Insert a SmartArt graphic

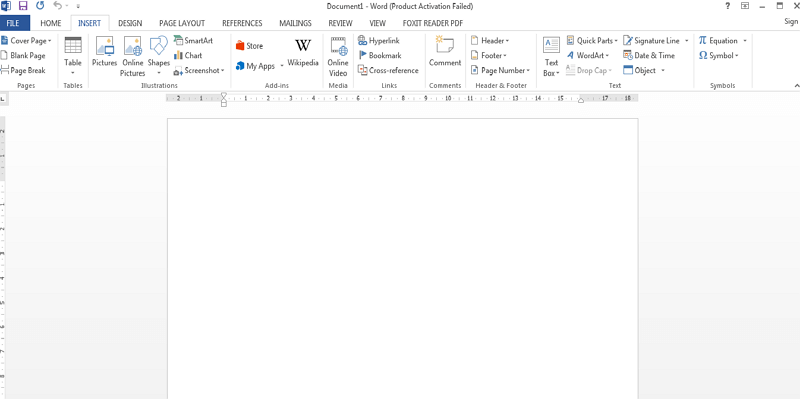[193, 41]
